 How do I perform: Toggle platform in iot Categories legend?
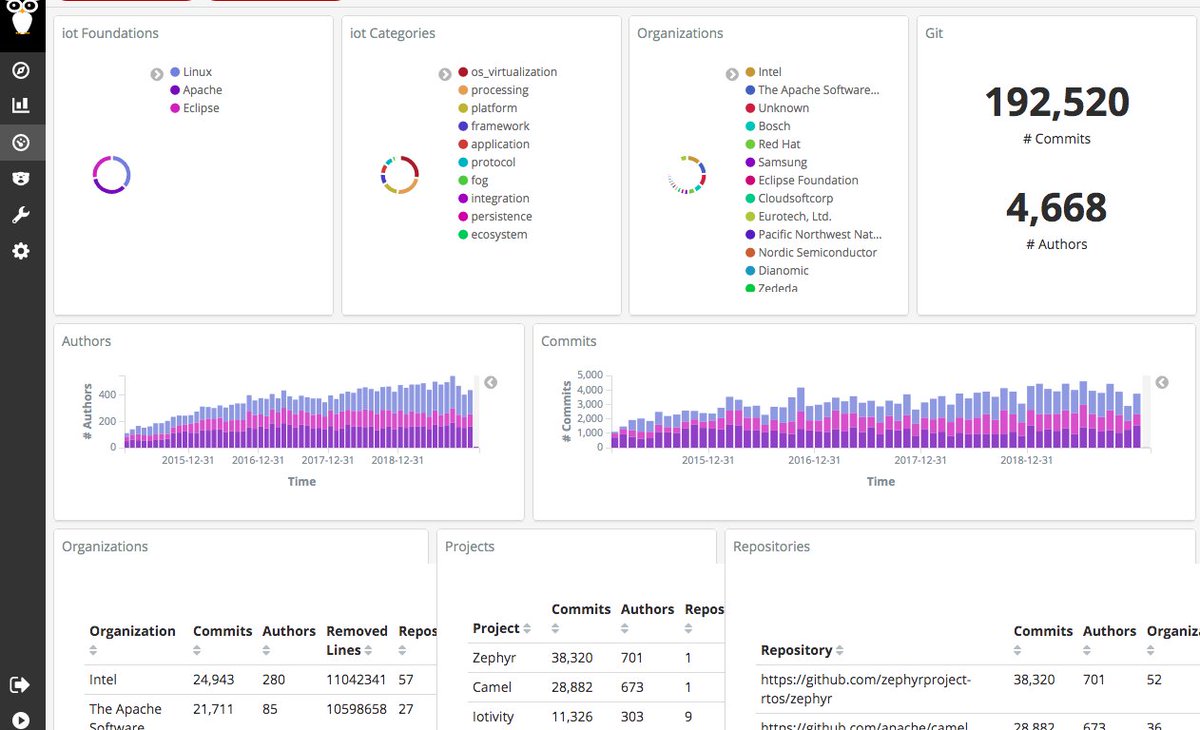487,108
